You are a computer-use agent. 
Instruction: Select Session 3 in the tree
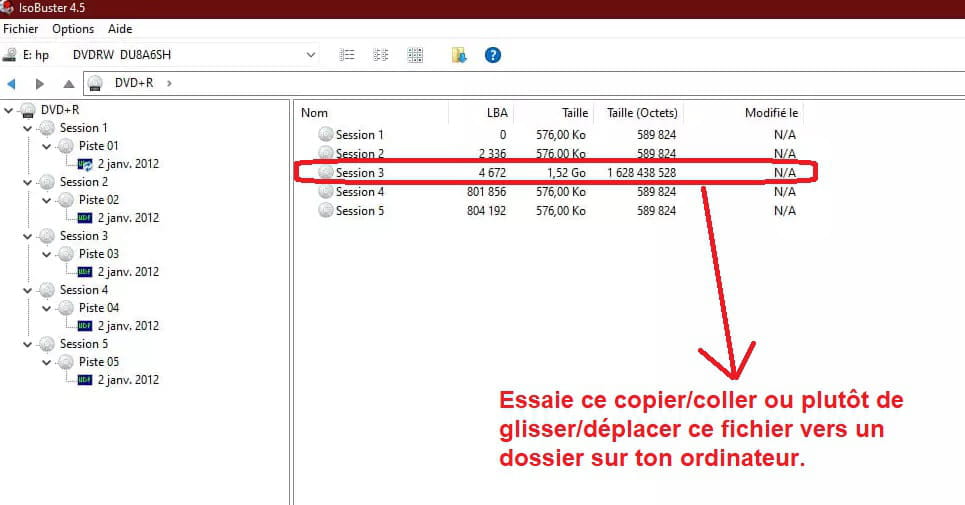pyautogui.click(x=84, y=236)
